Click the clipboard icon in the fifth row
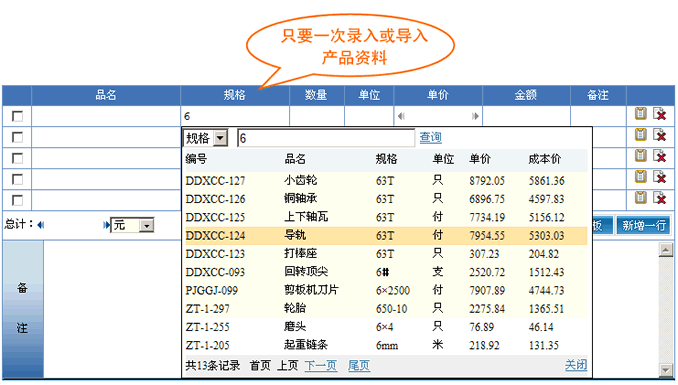678x385 pixels. [x=640, y=198]
